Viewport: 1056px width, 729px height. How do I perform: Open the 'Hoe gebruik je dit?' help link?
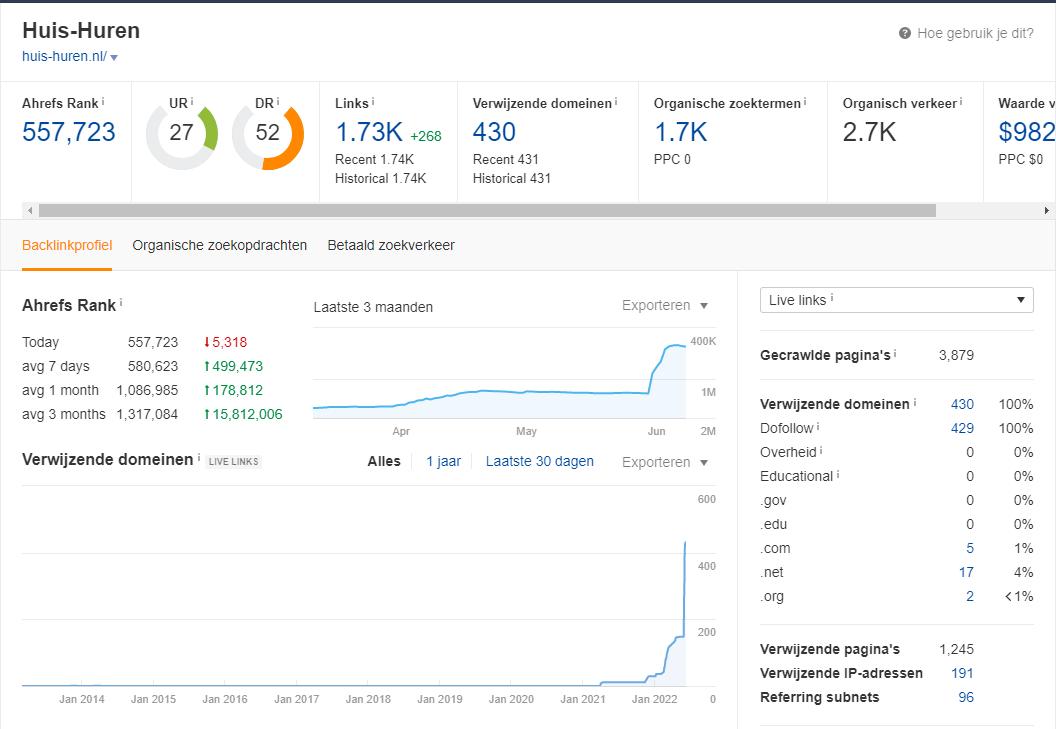tap(975, 33)
